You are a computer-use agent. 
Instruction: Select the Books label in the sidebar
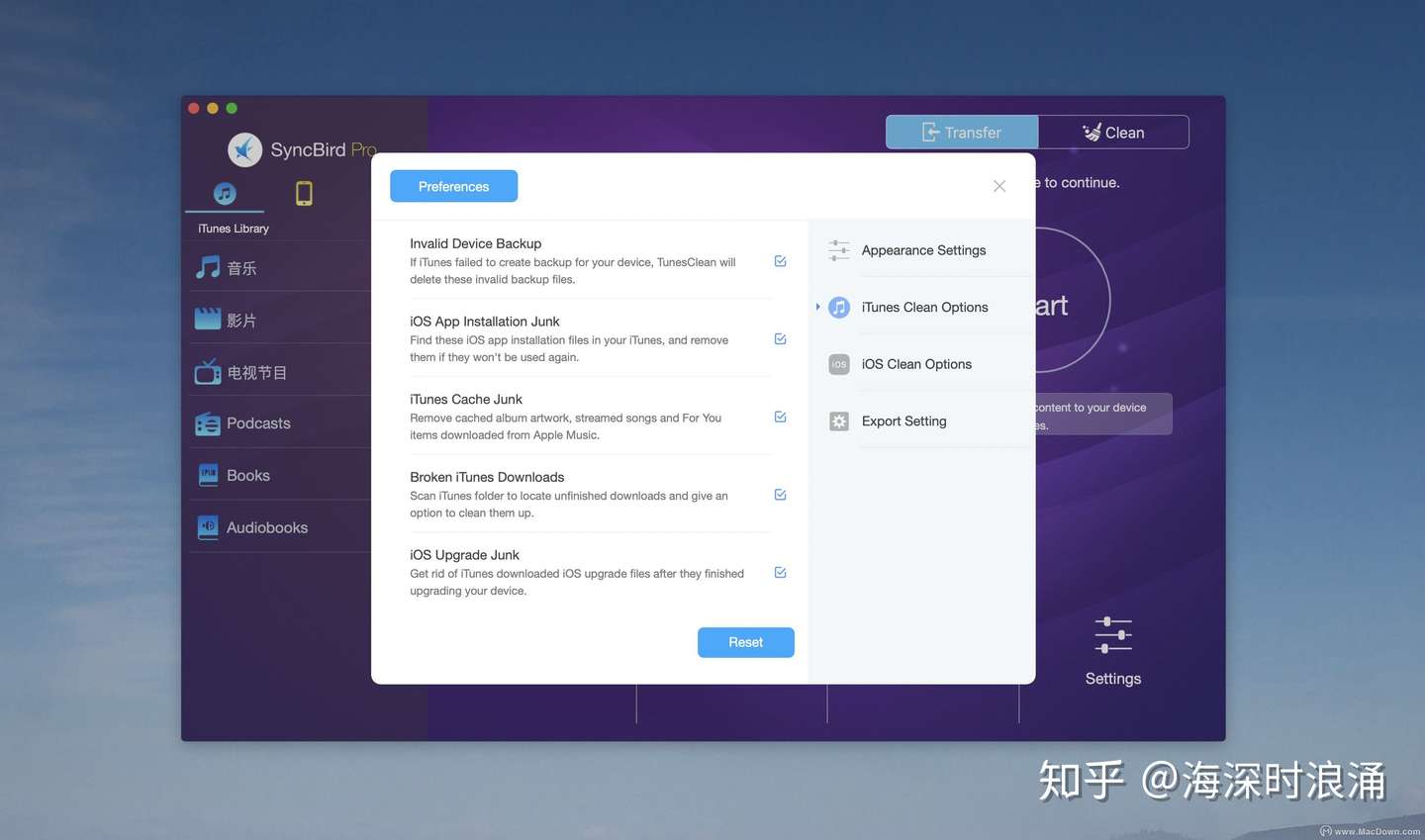click(x=248, y=475)
